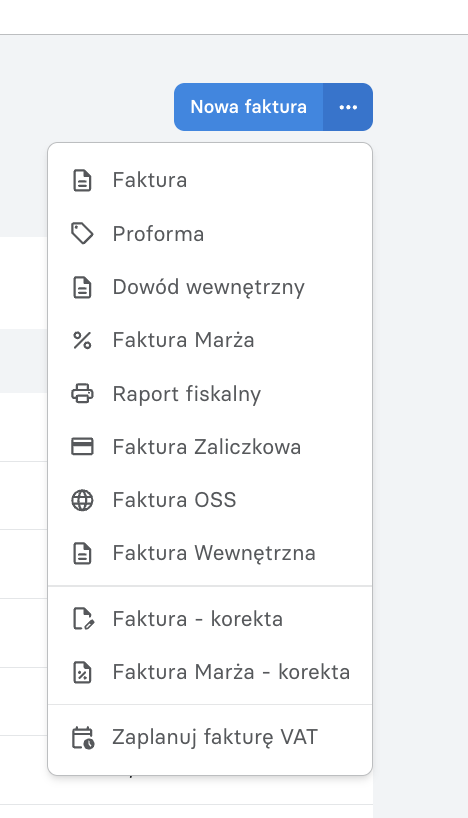Click the globe icon for Faktura OSS
468x818 pixels.
(x=82, y=500)
